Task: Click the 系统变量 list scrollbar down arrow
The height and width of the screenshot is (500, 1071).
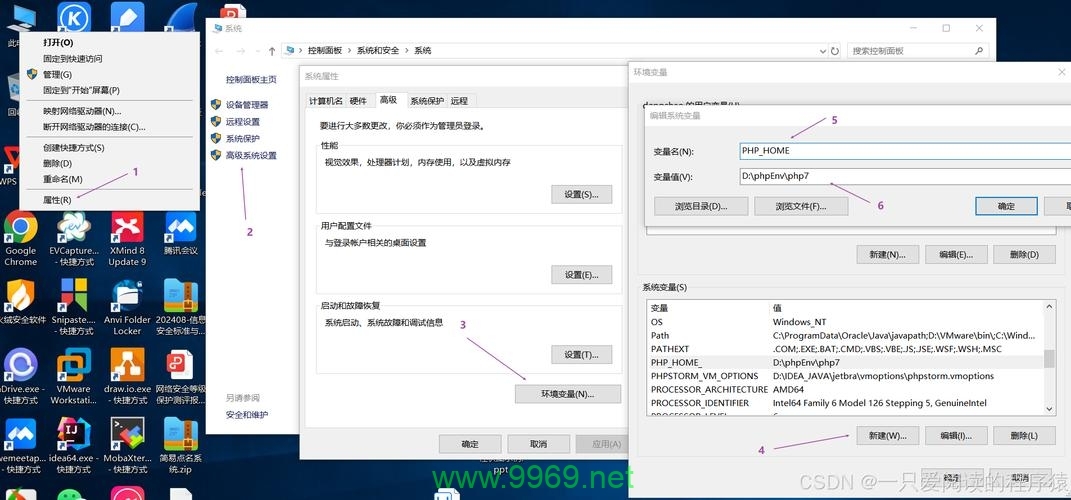Action: (1051, 408)
